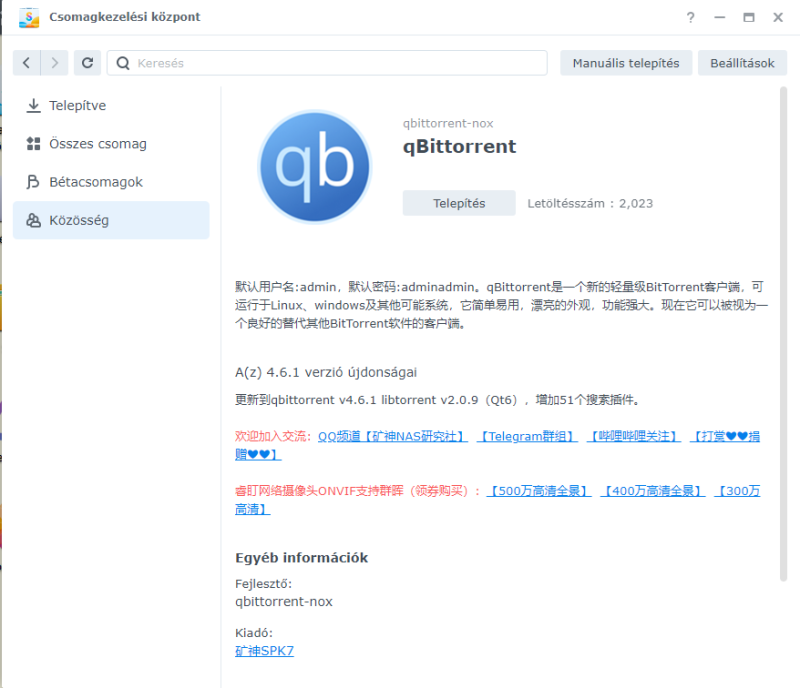Click the qBittorrent title text
This screenshot has width=800, height=688.
[459, 146]
